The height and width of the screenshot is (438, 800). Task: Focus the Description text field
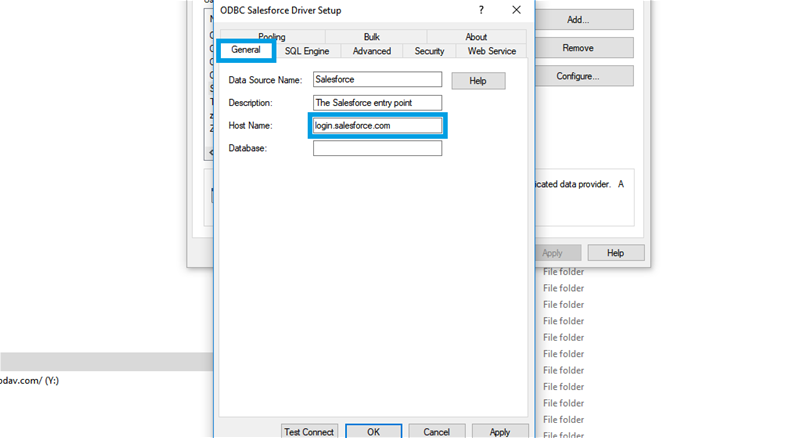pos(377,102)
